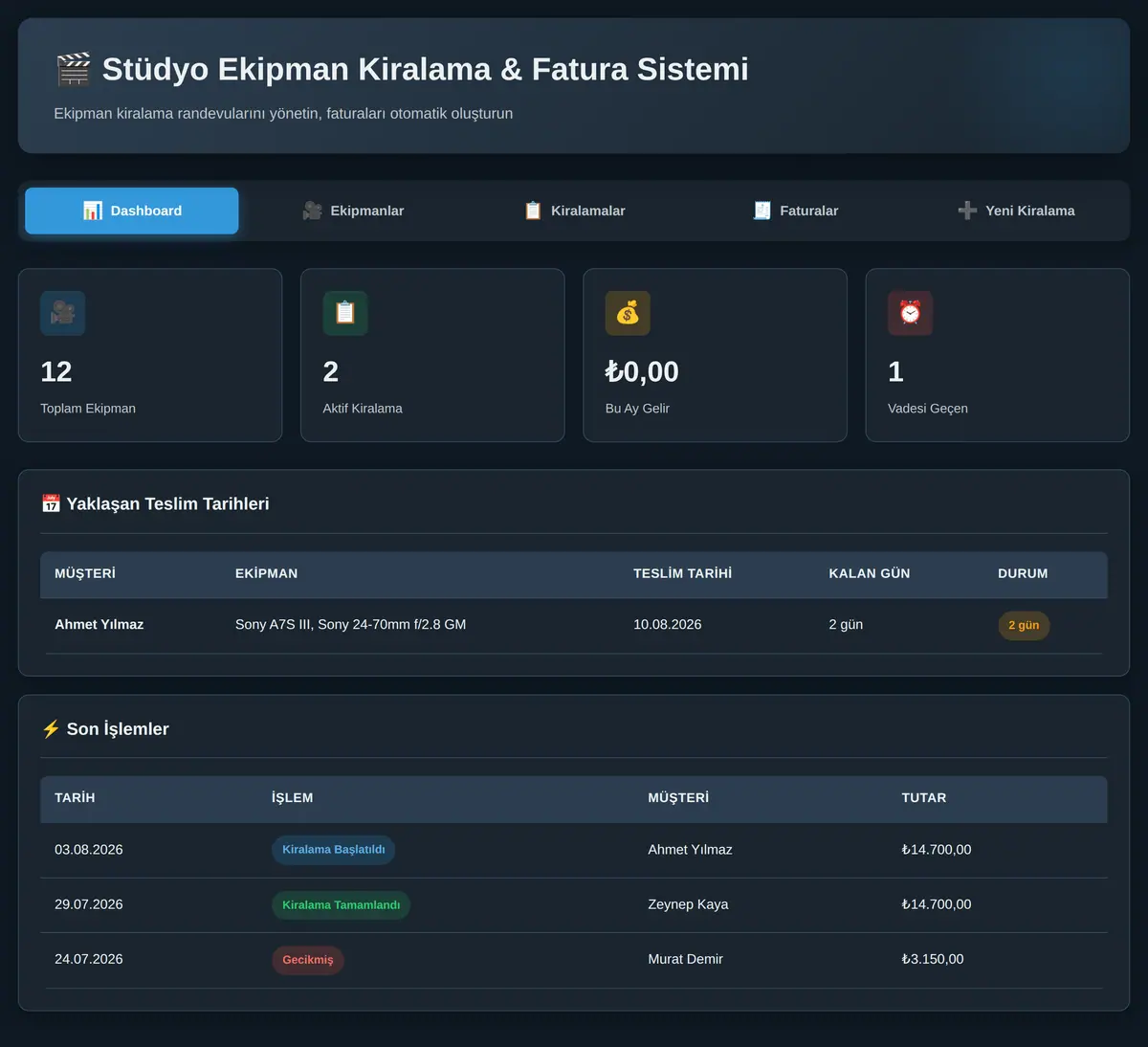Click the ₺14.700,00 amount in Zeynep Kaya row

coord(937,904)
